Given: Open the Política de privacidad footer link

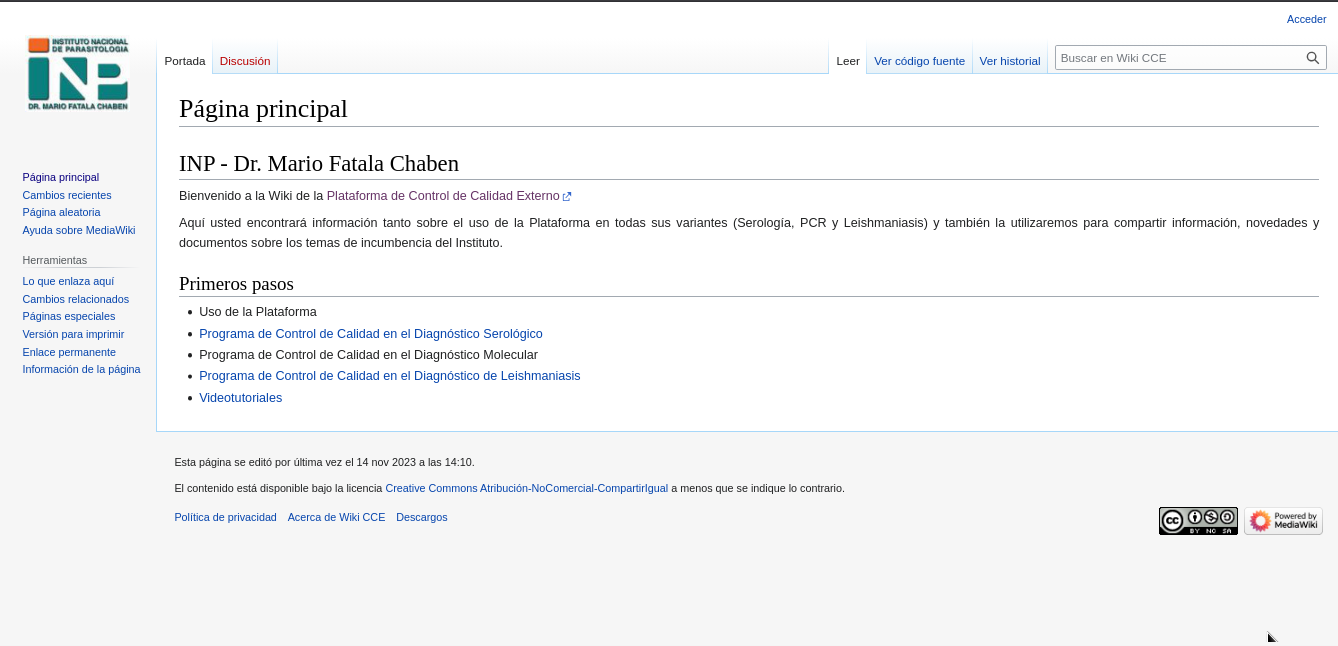Looking at the screenshot, I should click(225, 517).
